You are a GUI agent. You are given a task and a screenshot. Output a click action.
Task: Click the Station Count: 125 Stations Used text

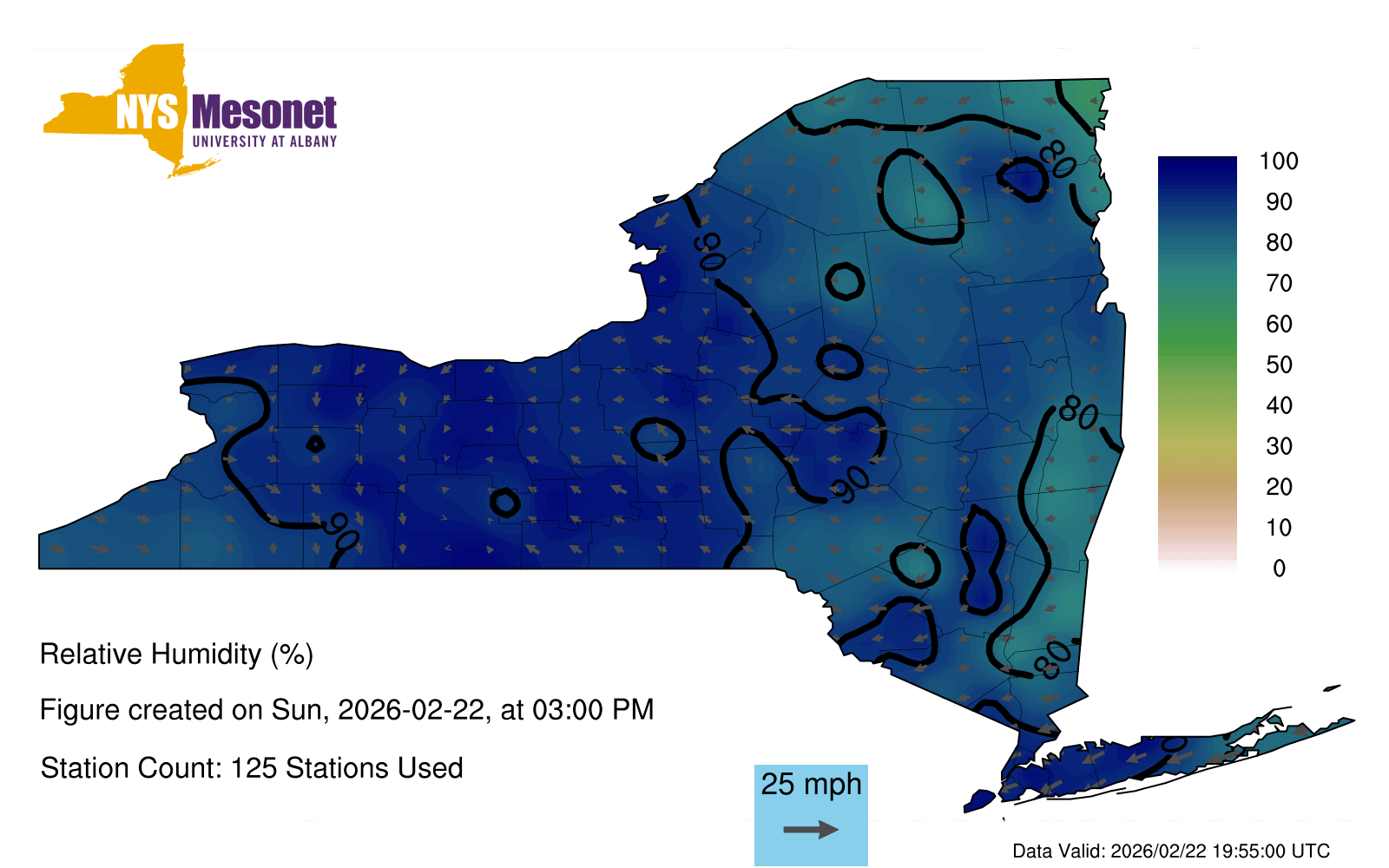pyautogui.click(x=252, y=768)
